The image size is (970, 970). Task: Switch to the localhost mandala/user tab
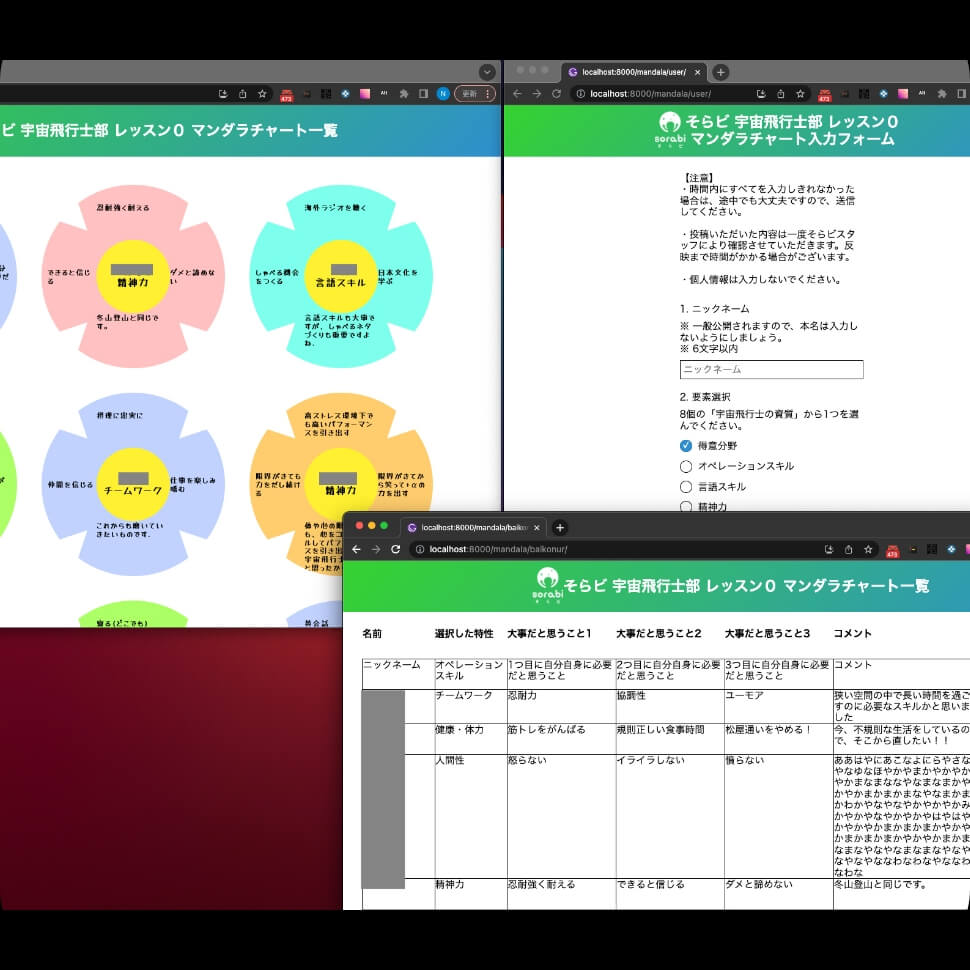pos(632,72)
